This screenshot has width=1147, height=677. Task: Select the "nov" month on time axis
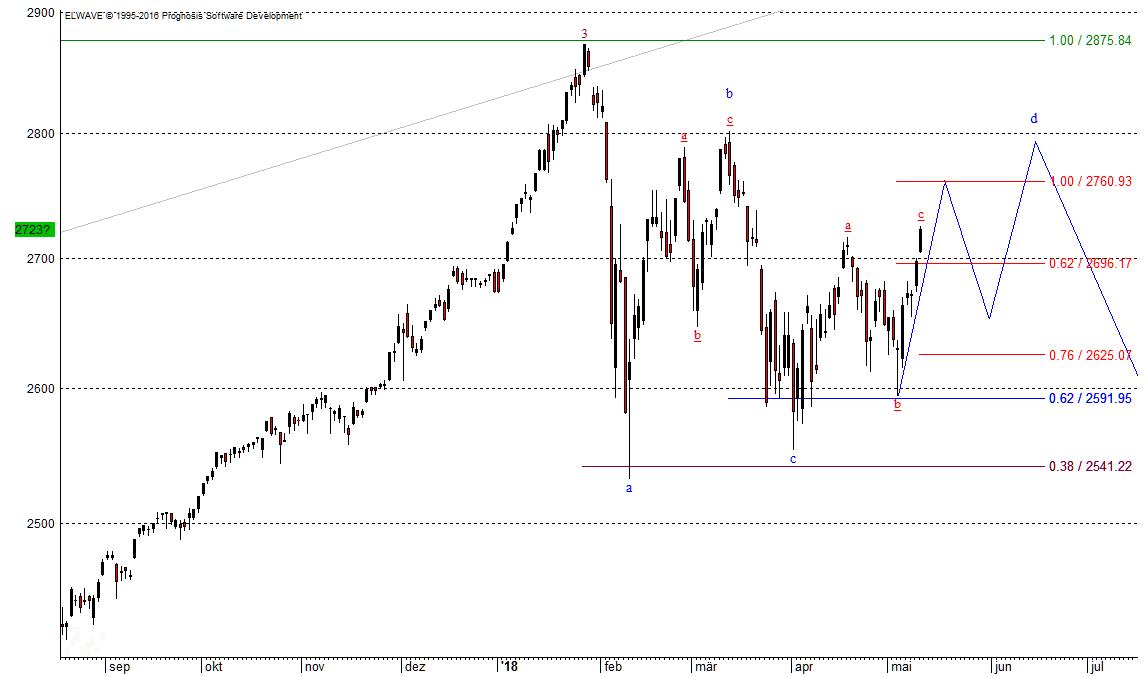pyautogui.click(x=315, y=667)
